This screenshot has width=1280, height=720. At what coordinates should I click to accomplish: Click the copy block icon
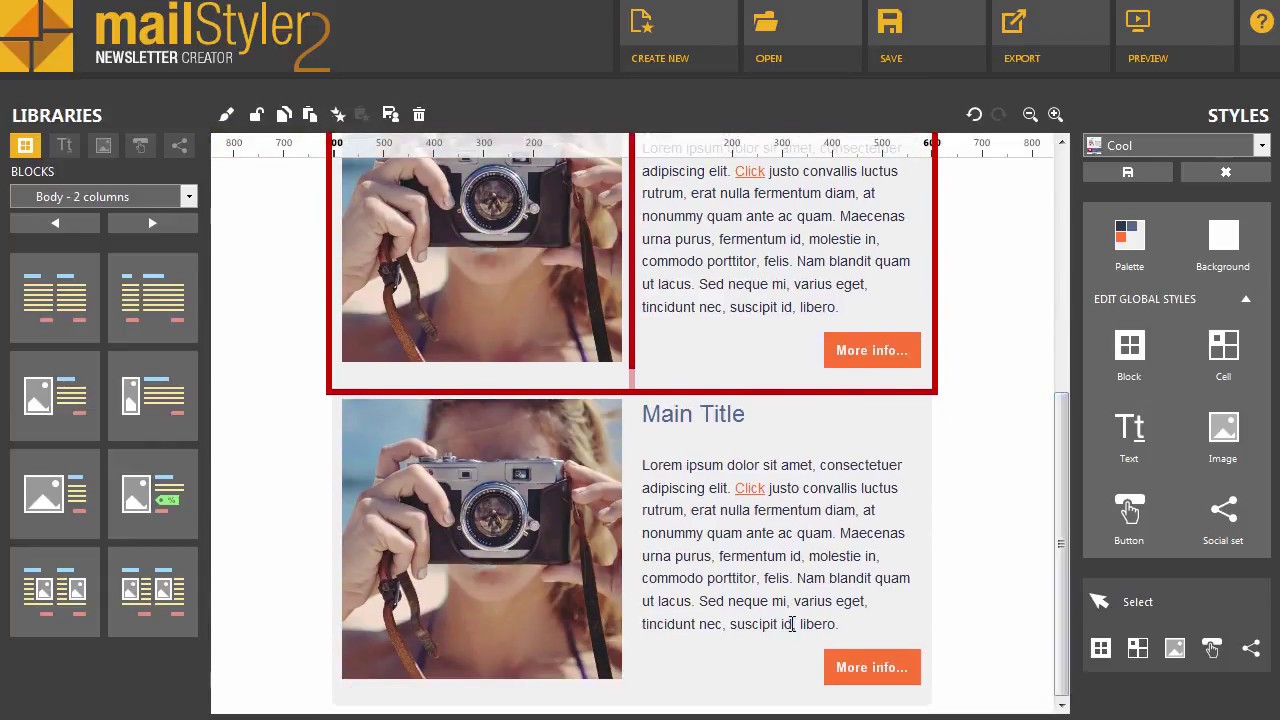[x=284, y=114]
